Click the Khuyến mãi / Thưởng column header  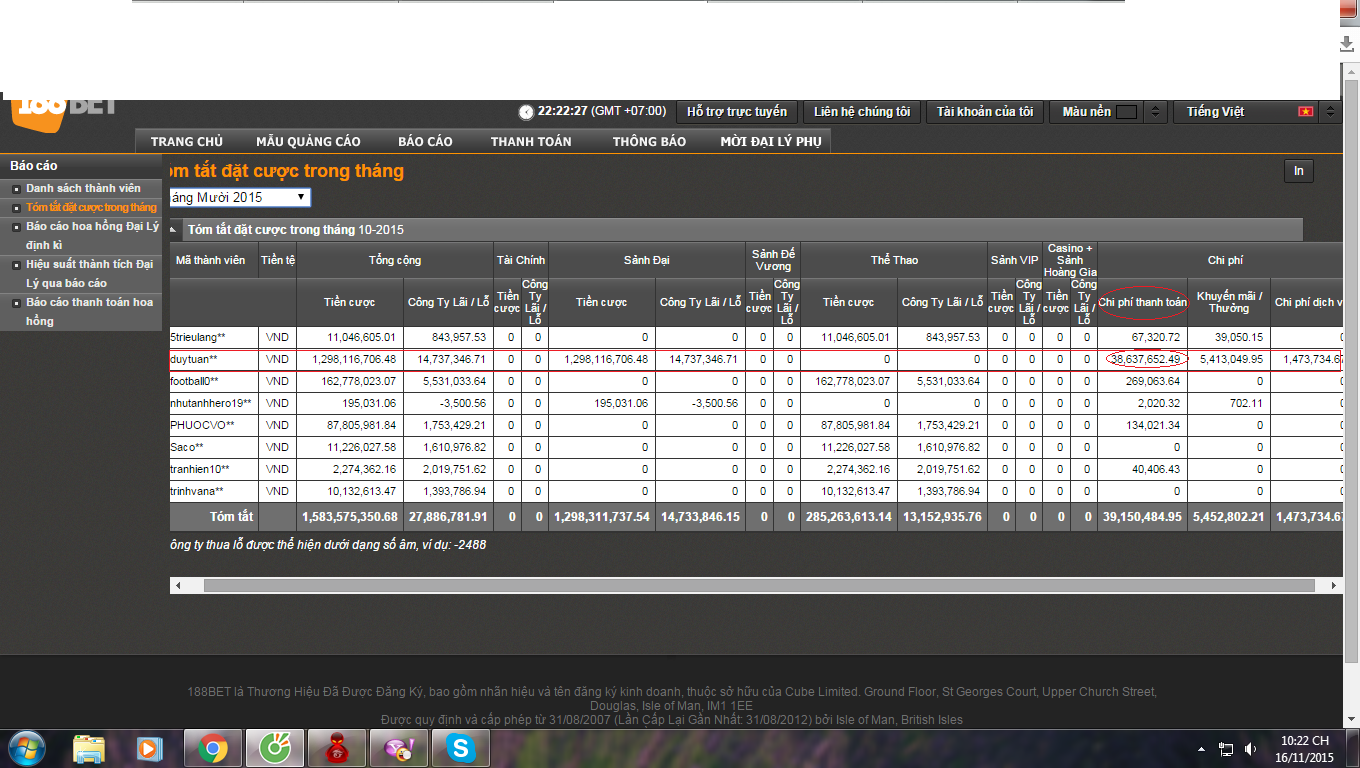(x=1229, y=302)
